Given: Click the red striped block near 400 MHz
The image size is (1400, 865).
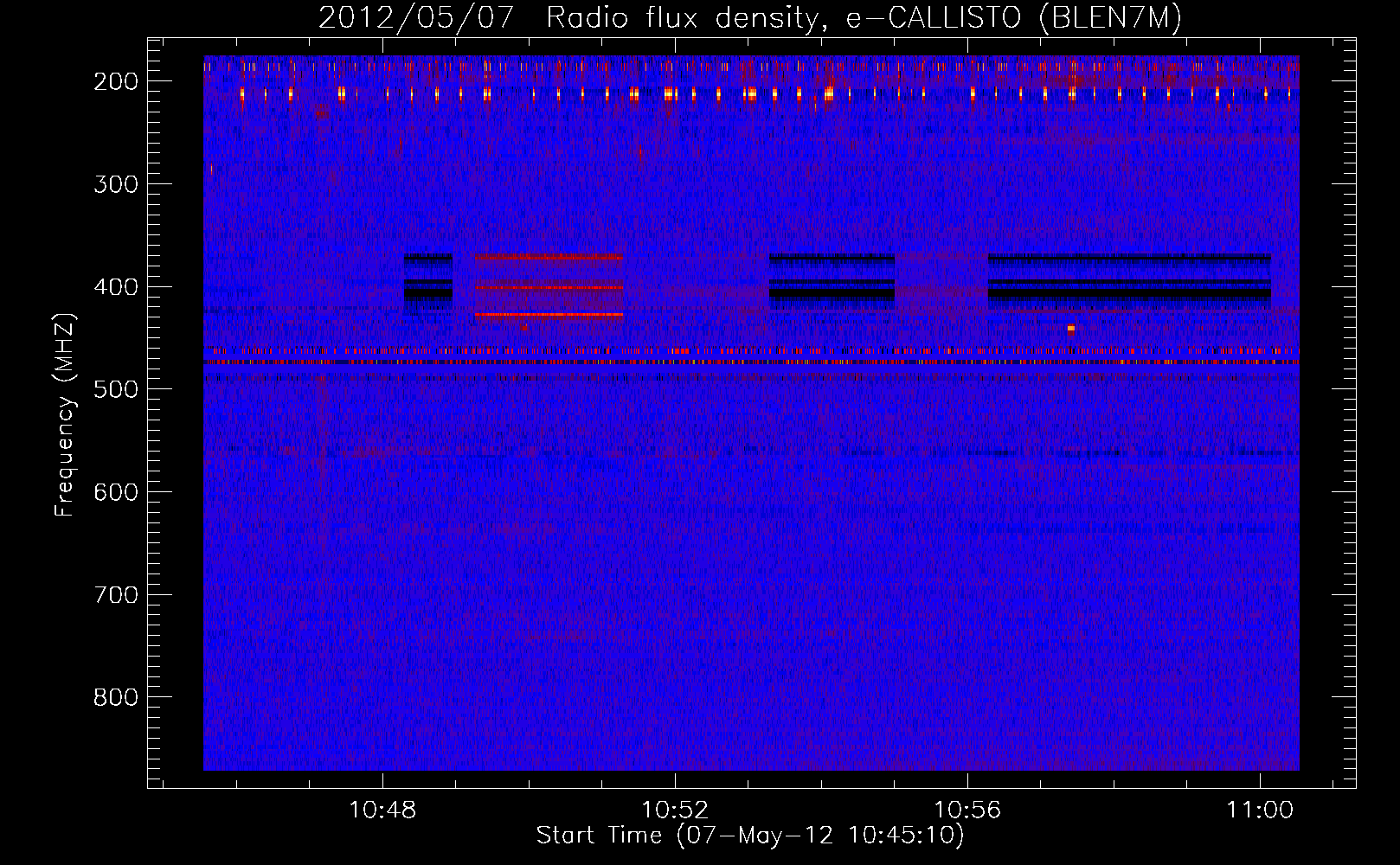Looking at the screenshot, I should pos(549,287).
